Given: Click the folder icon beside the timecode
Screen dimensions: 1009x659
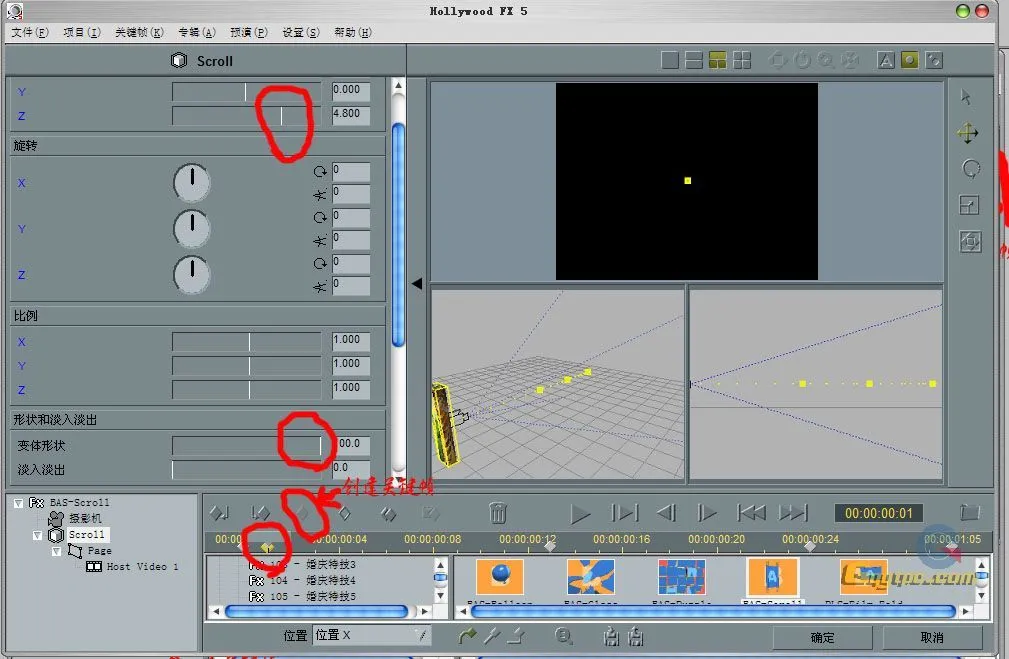Looking at the screenshot, I should point(969,513).
